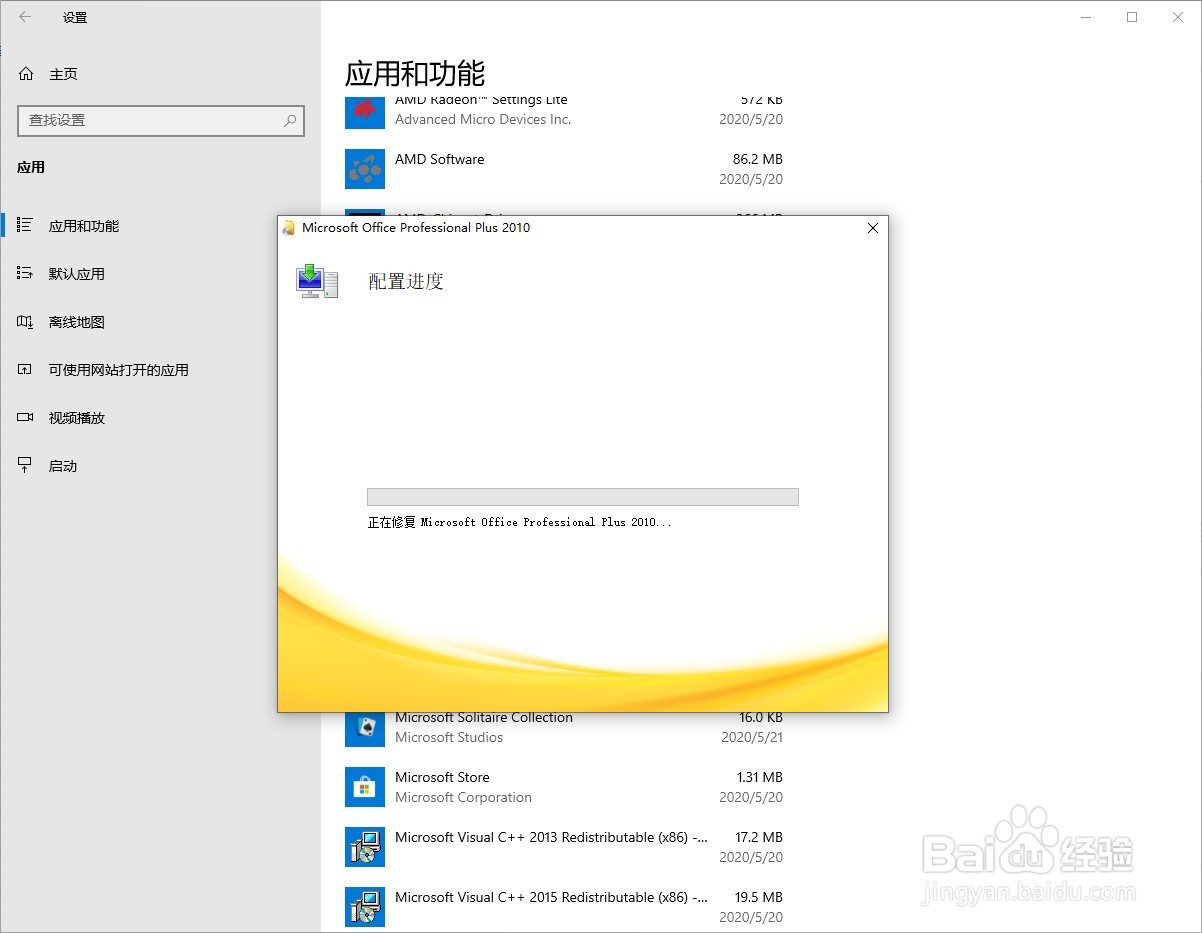The width and height of the screenshot is (1202, 933).
Task: Click the 配置进度 computer download icon
Action: pos(317,281)
